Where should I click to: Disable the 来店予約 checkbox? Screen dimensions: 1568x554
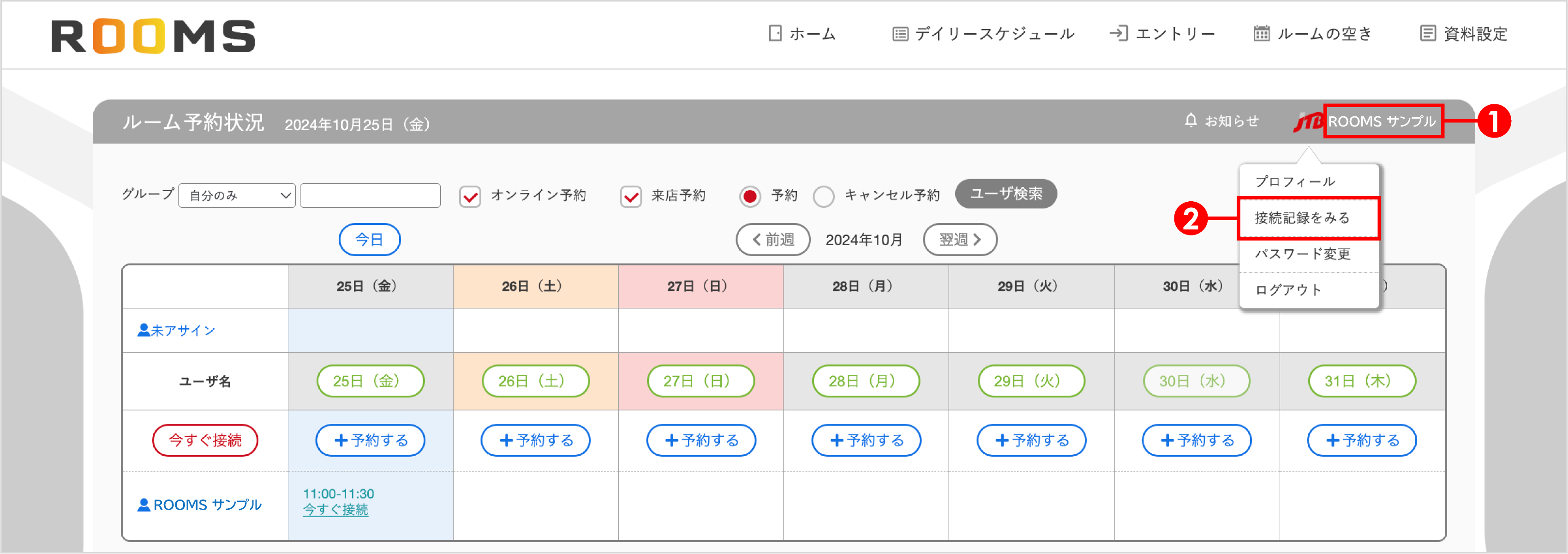click(x=631, y=196)
